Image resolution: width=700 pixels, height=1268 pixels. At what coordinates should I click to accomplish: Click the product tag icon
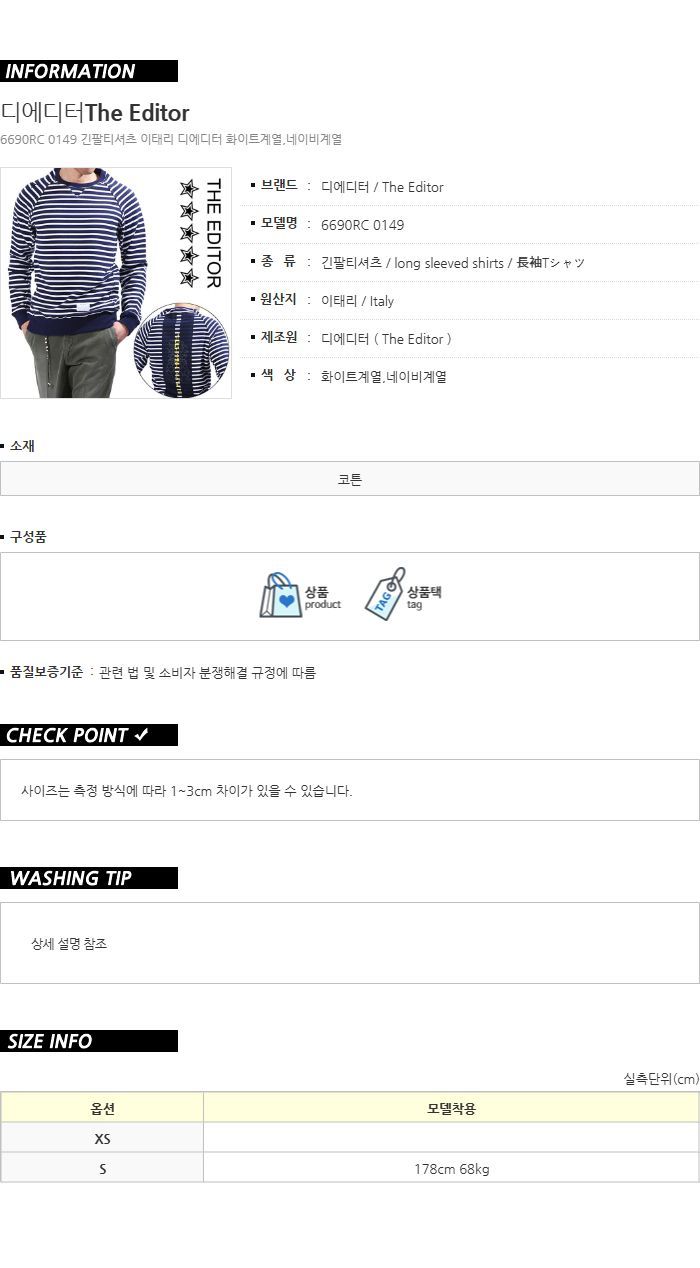pyautogui.click(x=385, y=594)
